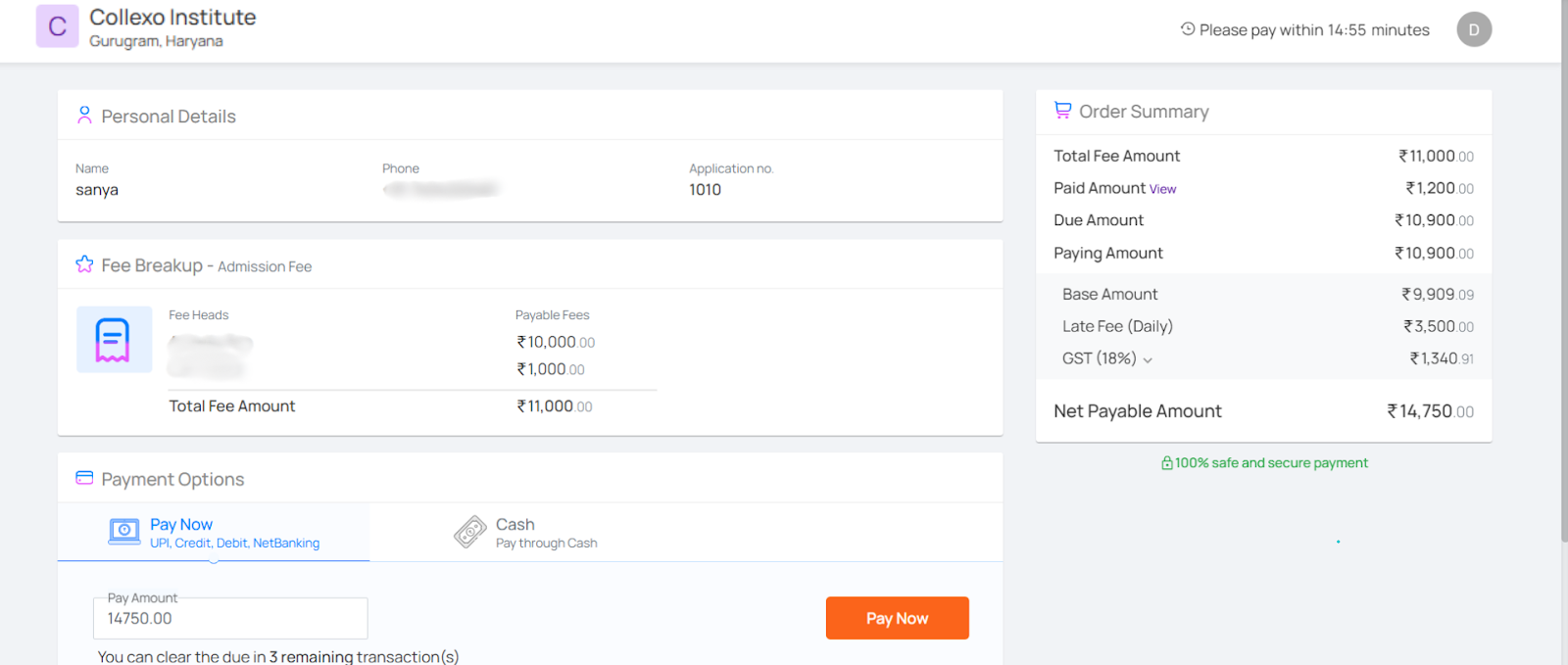Click the fee receipt icon

114,340
